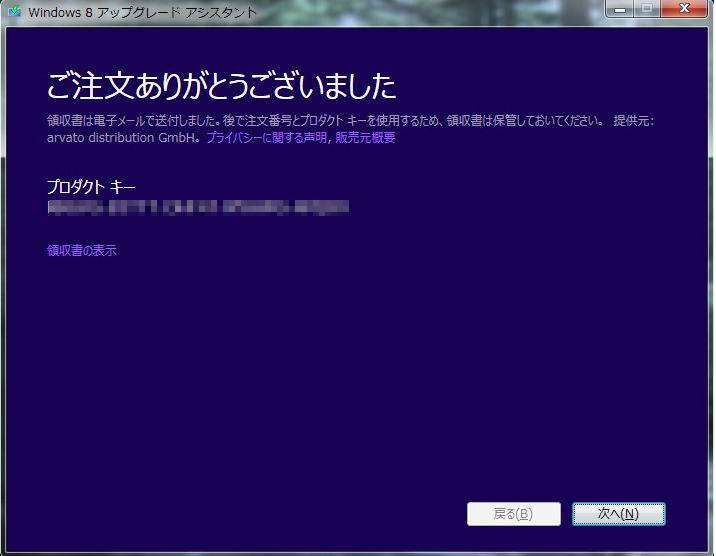Click the Windows 8 アップグレード アシスタント title text
The height and width of the screenshot is (556, 716).
pyautogui.click(x=142, y=12)
